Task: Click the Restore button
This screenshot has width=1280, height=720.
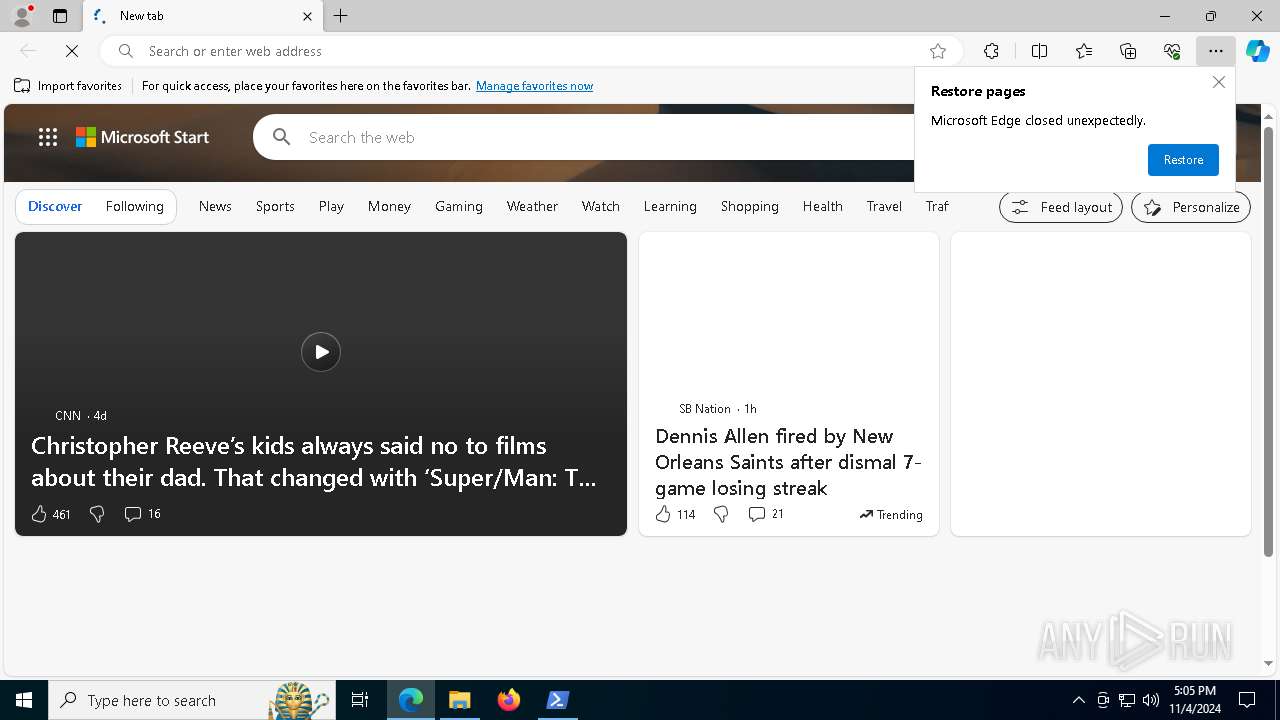Action: click(x=1183, y=160)
